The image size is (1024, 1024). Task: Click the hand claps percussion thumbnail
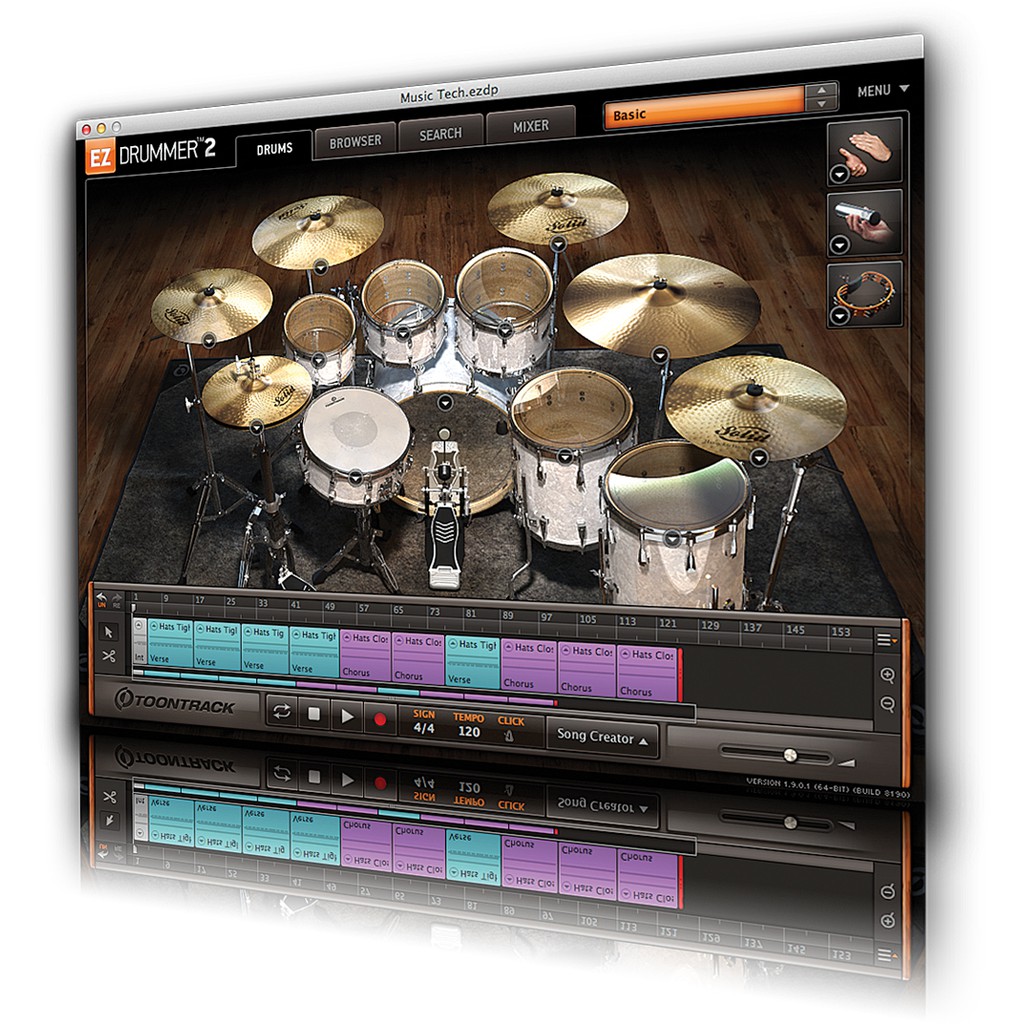[865, 152]
